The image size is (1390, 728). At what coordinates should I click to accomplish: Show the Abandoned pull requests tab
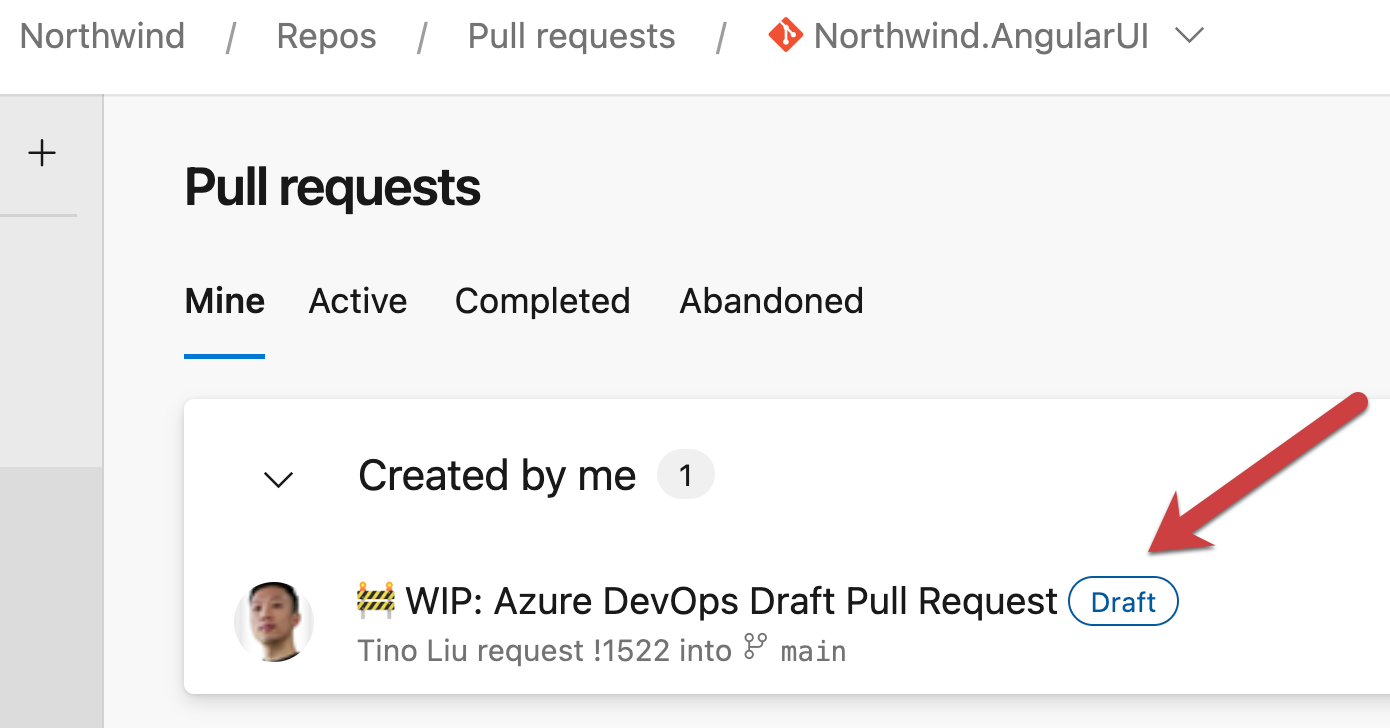[771, 301]
